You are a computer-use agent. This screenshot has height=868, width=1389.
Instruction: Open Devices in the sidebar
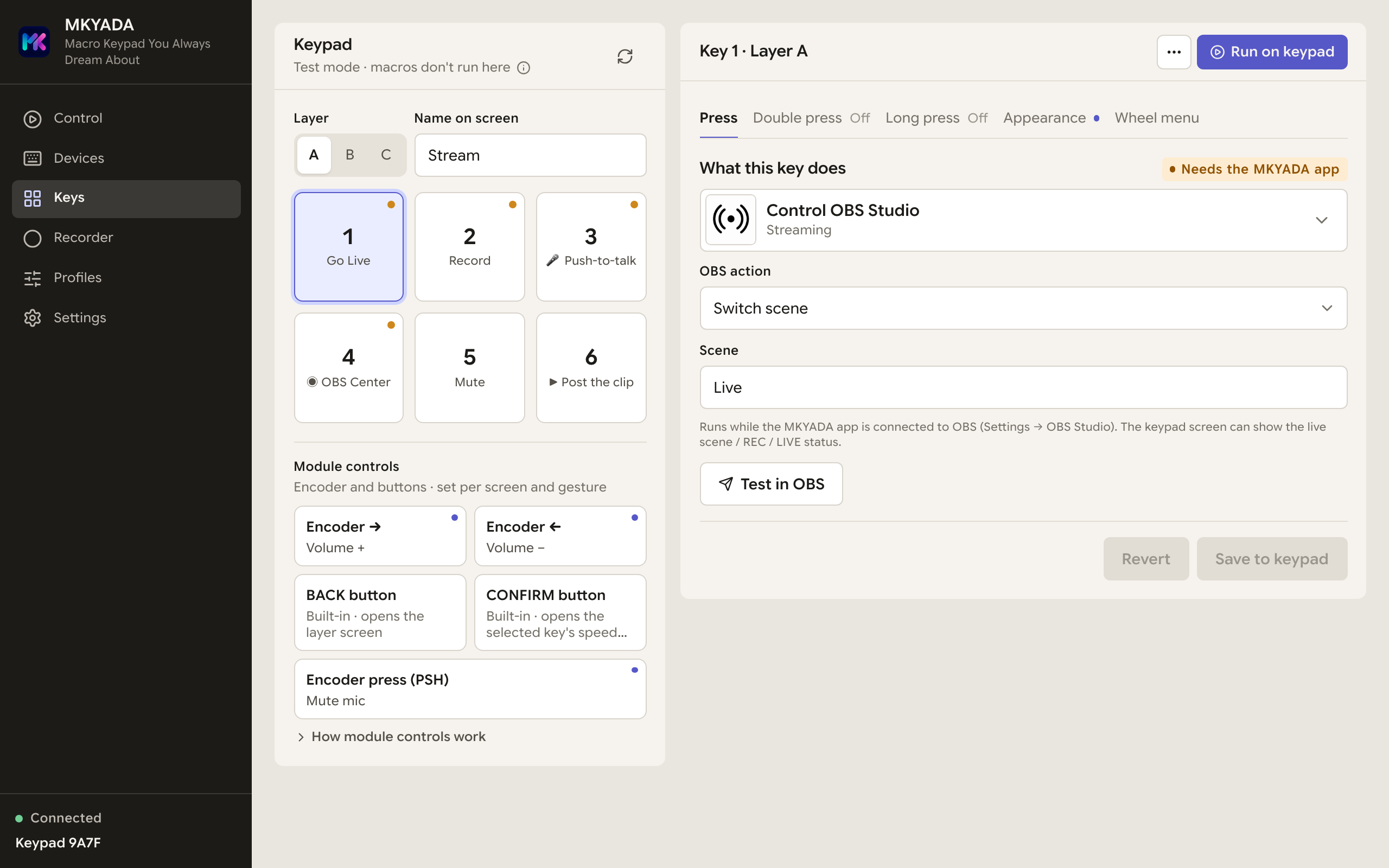point(126,158)
